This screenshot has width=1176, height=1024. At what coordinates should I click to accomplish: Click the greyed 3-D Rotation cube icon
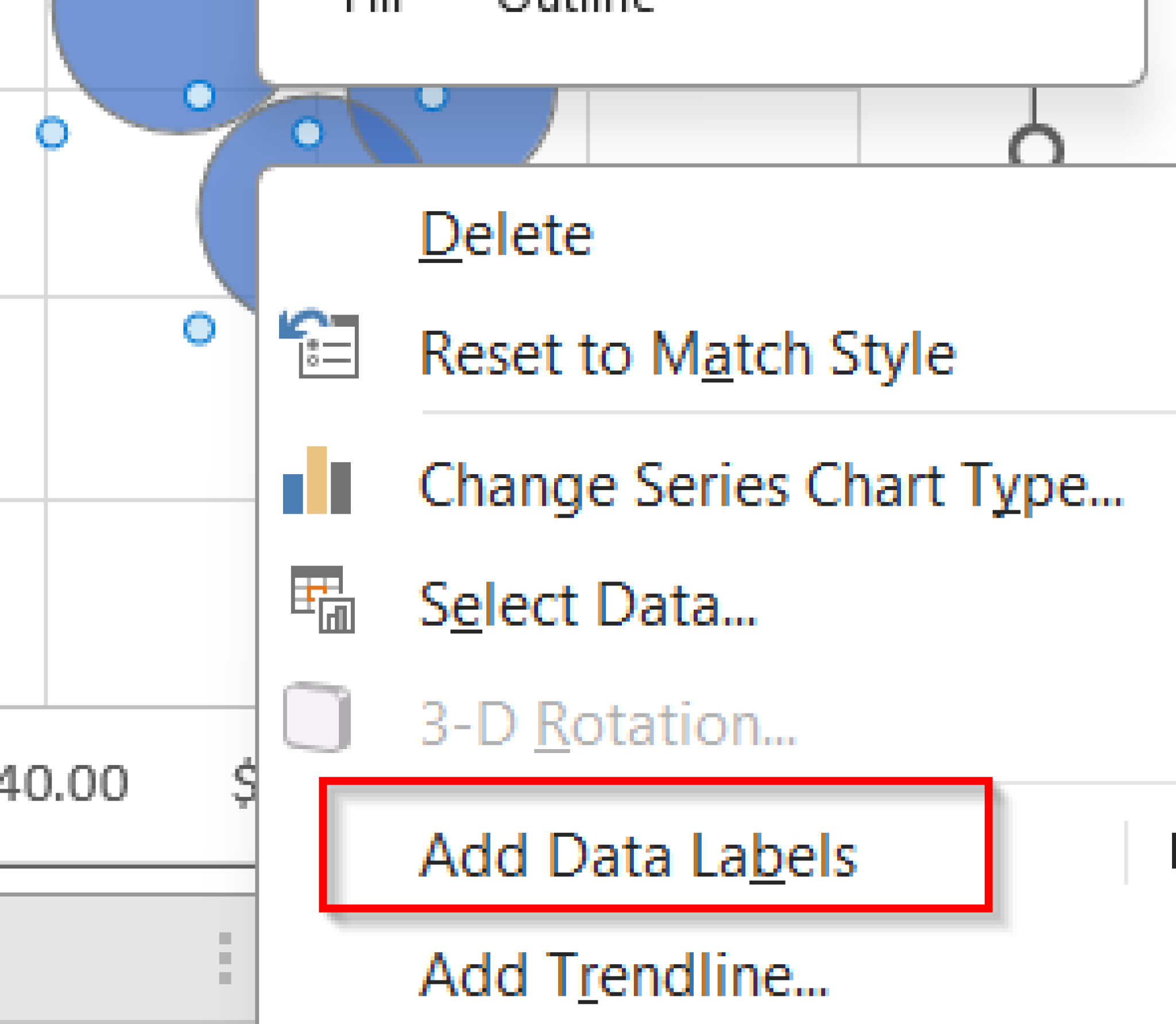[317, 717]
